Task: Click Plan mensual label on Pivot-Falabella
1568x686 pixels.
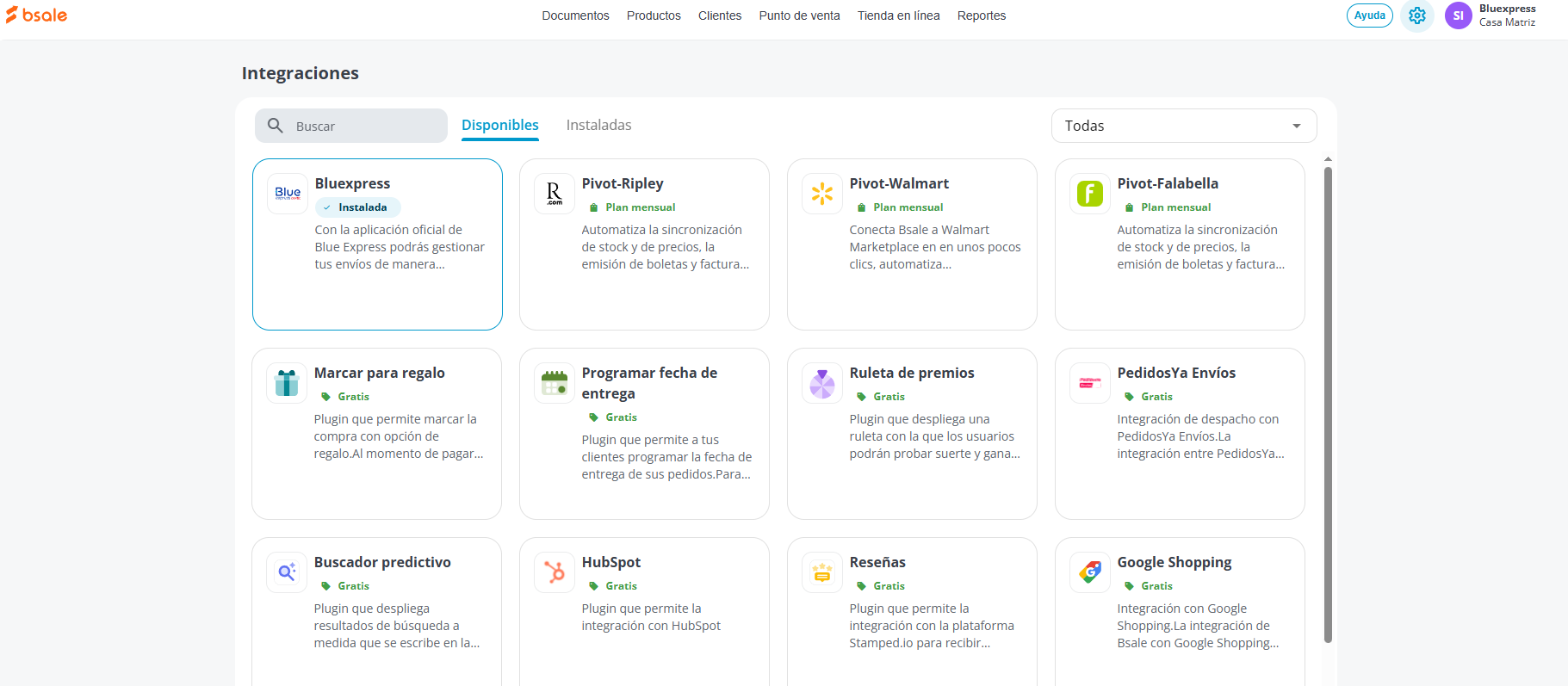Action: point(1168,207)
